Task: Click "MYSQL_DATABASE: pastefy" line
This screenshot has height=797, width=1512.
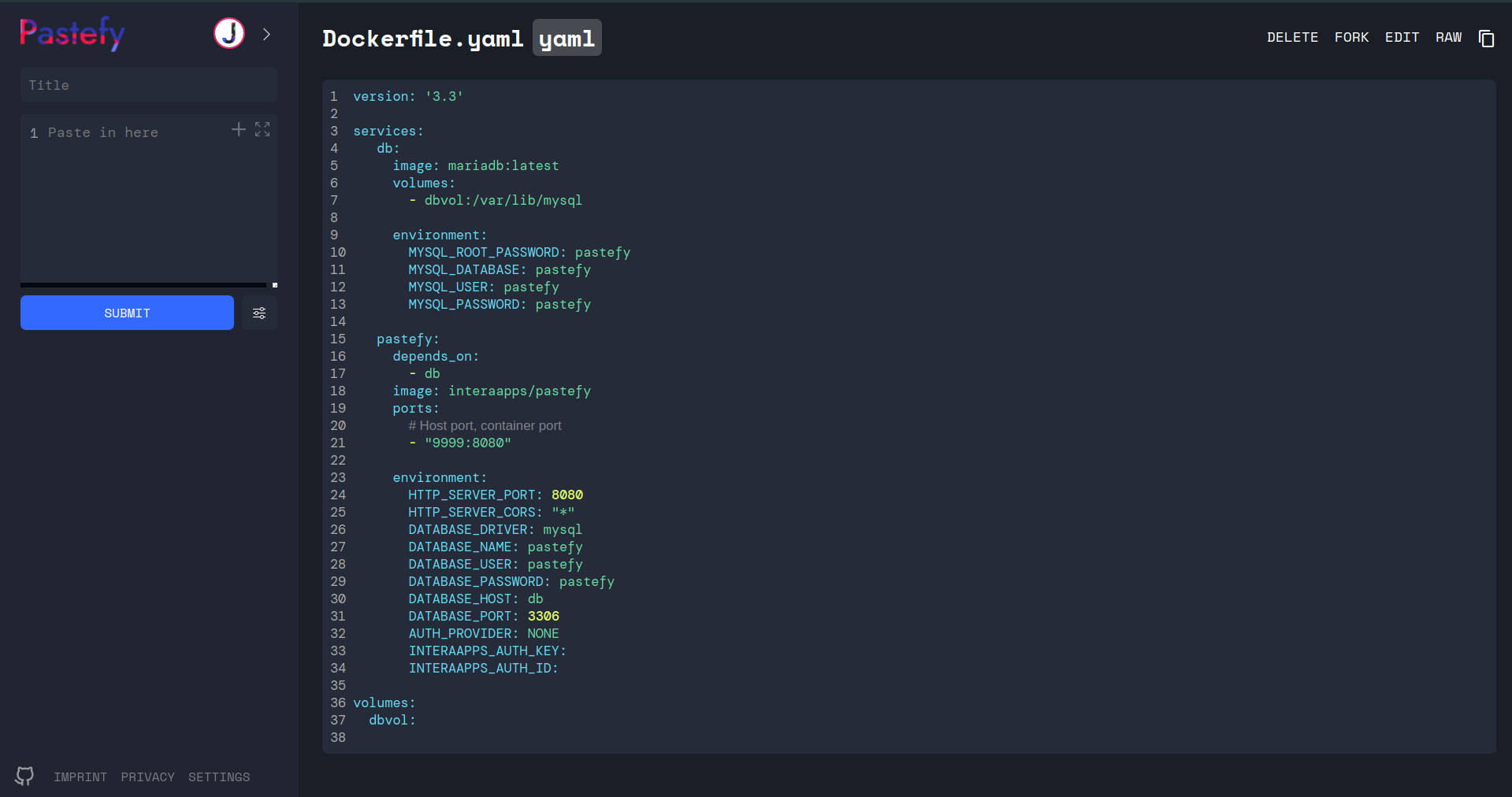Action: pos(500,269)
